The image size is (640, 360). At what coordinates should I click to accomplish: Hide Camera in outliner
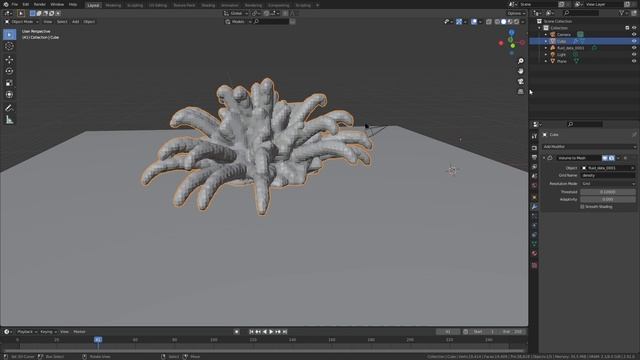tap(634, 35)
